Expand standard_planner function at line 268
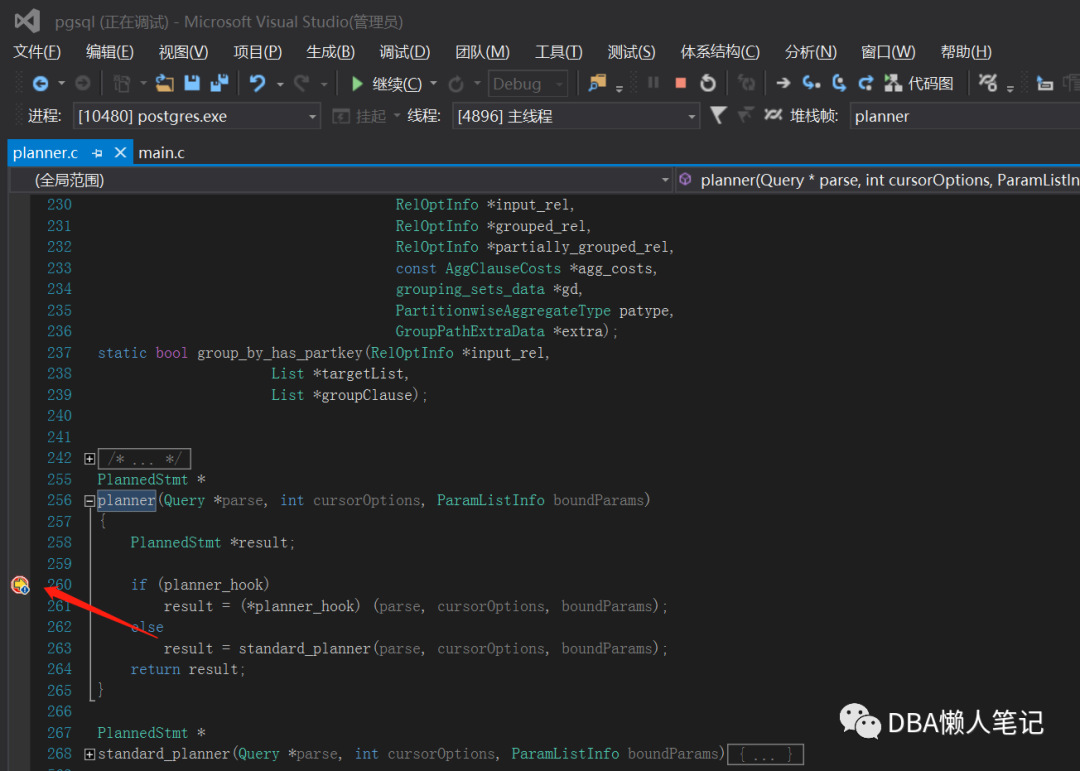The height and width of the screenshot is (771, 1080). [90, 754]
